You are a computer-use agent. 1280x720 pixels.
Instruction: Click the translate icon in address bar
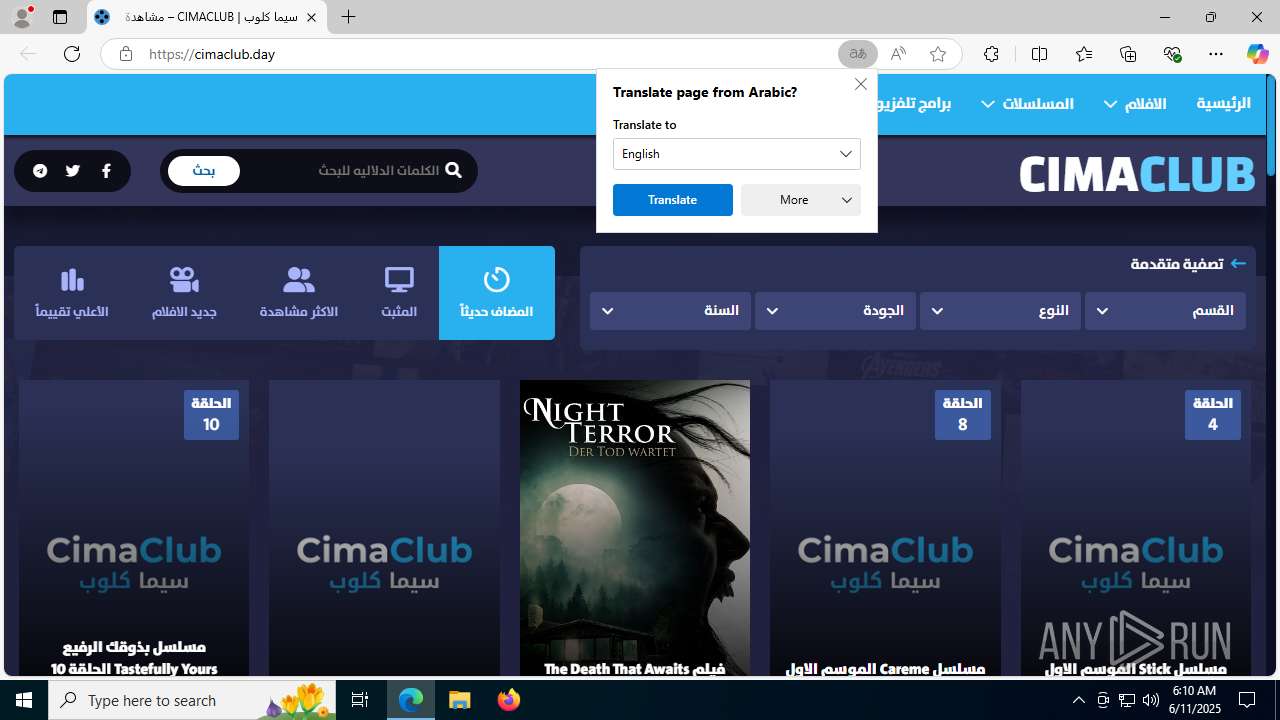pyautogui.click(x=857, y=54)
